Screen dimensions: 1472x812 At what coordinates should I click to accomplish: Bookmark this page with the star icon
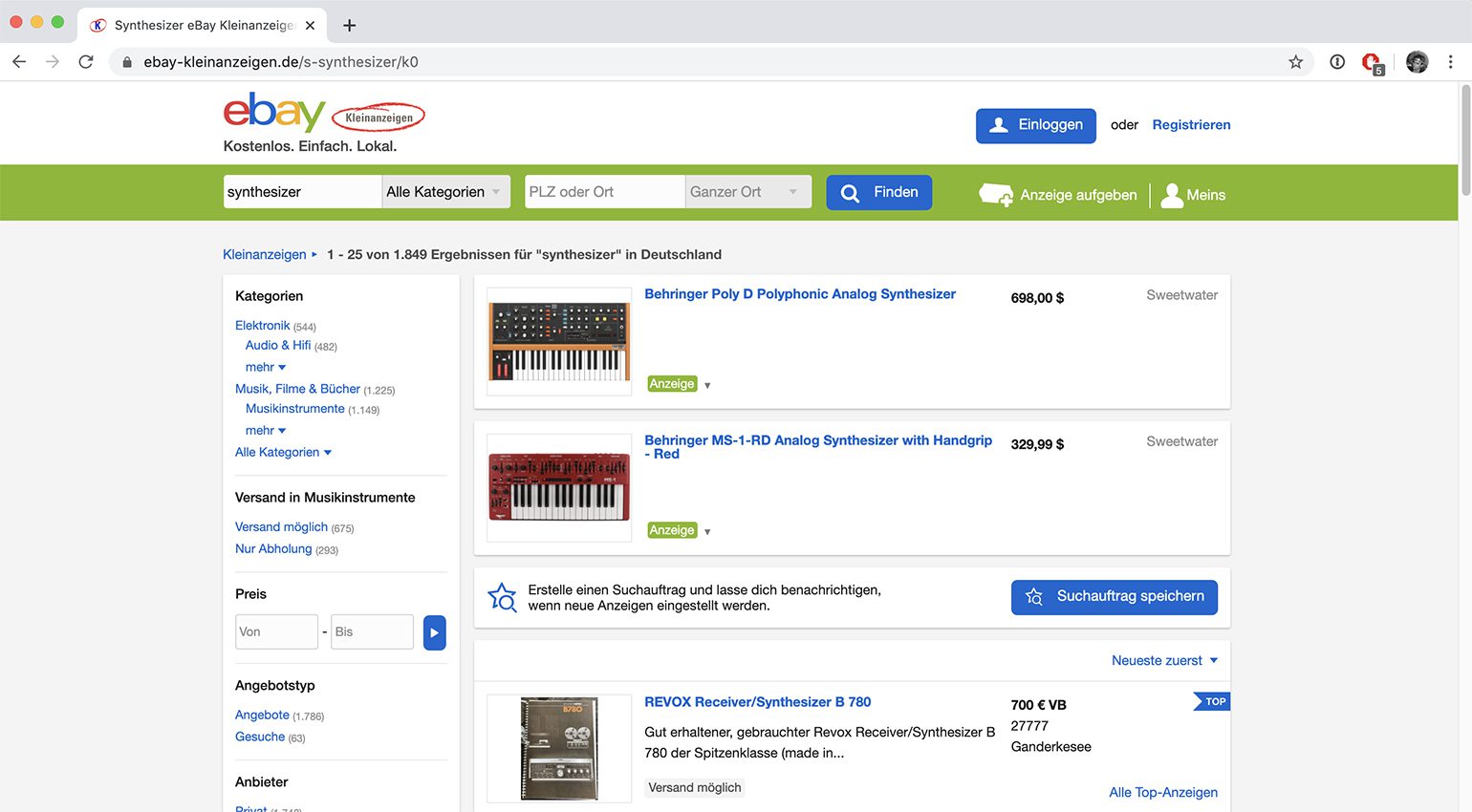[x=1296, y=61]
